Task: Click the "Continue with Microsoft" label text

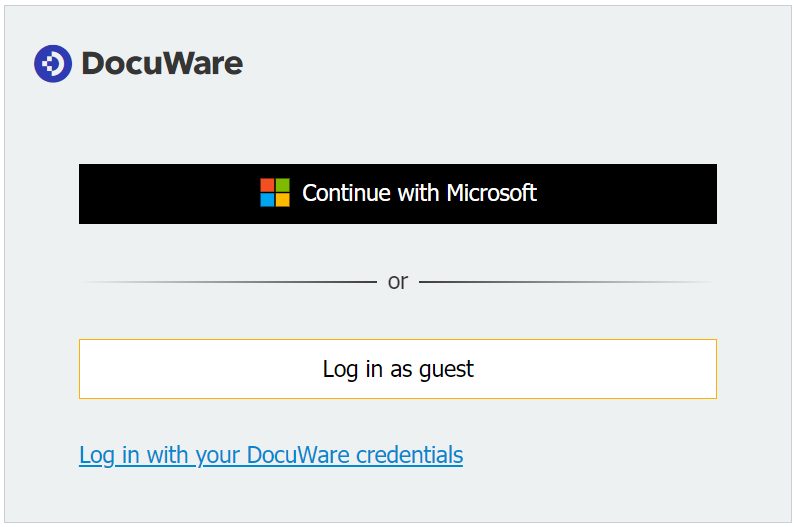Action: 419,193
